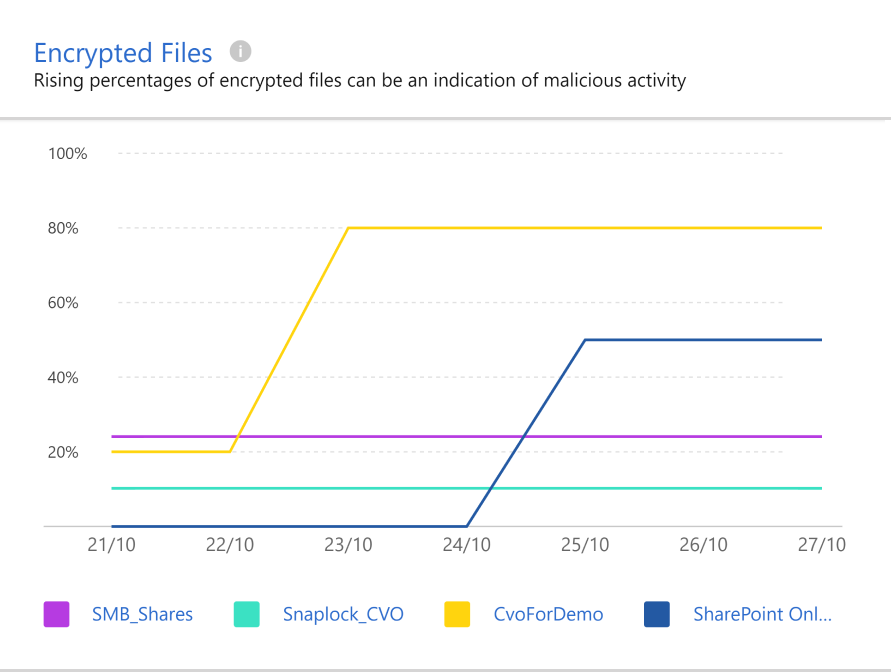Click the 22/10 date on the x-axis

pyautogui.click(x=230, y=545)
